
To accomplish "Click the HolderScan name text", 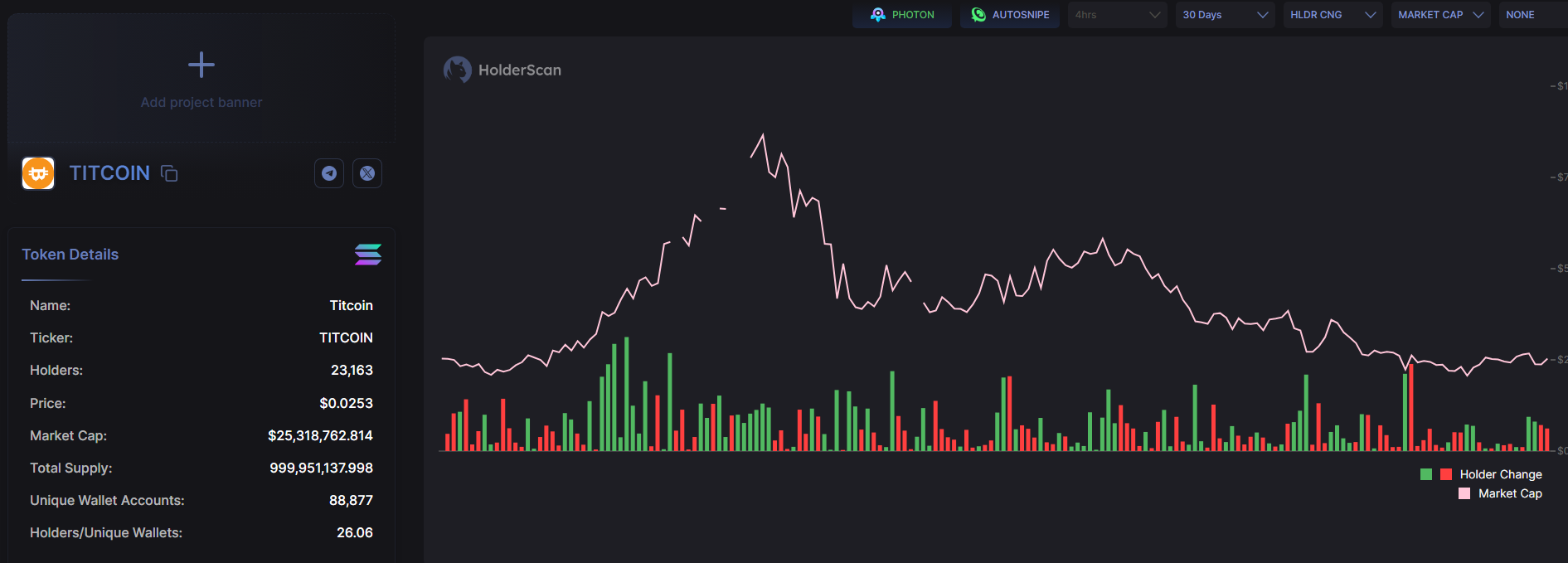I will pyautogui.click(x=520, y=70).
